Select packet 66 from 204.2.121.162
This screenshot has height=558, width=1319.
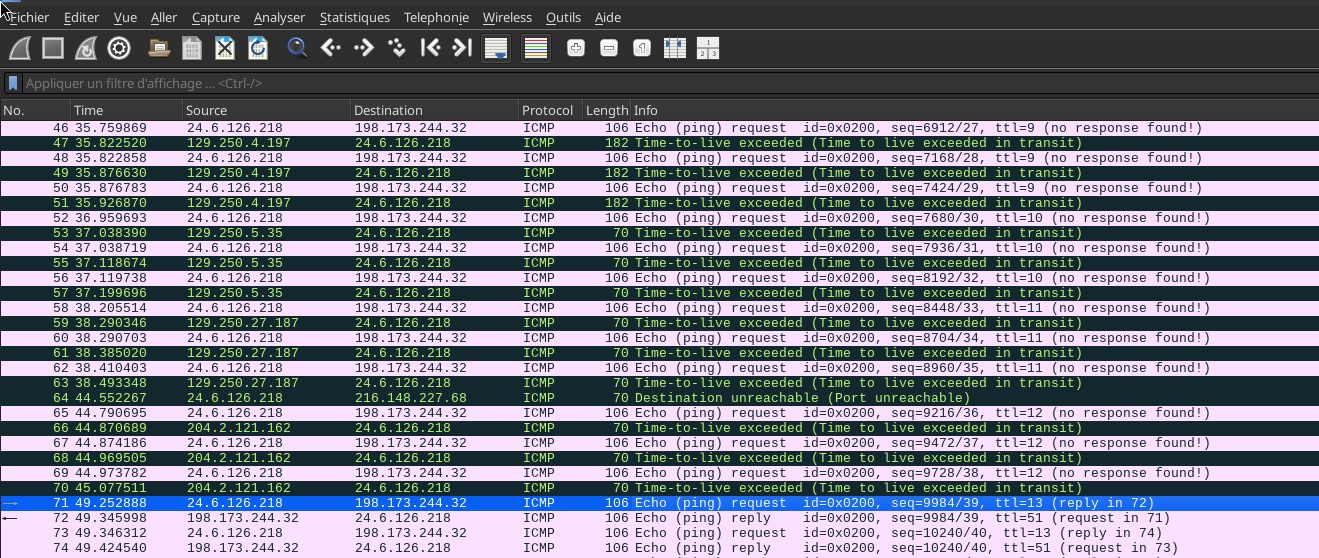tap(659, 428)
